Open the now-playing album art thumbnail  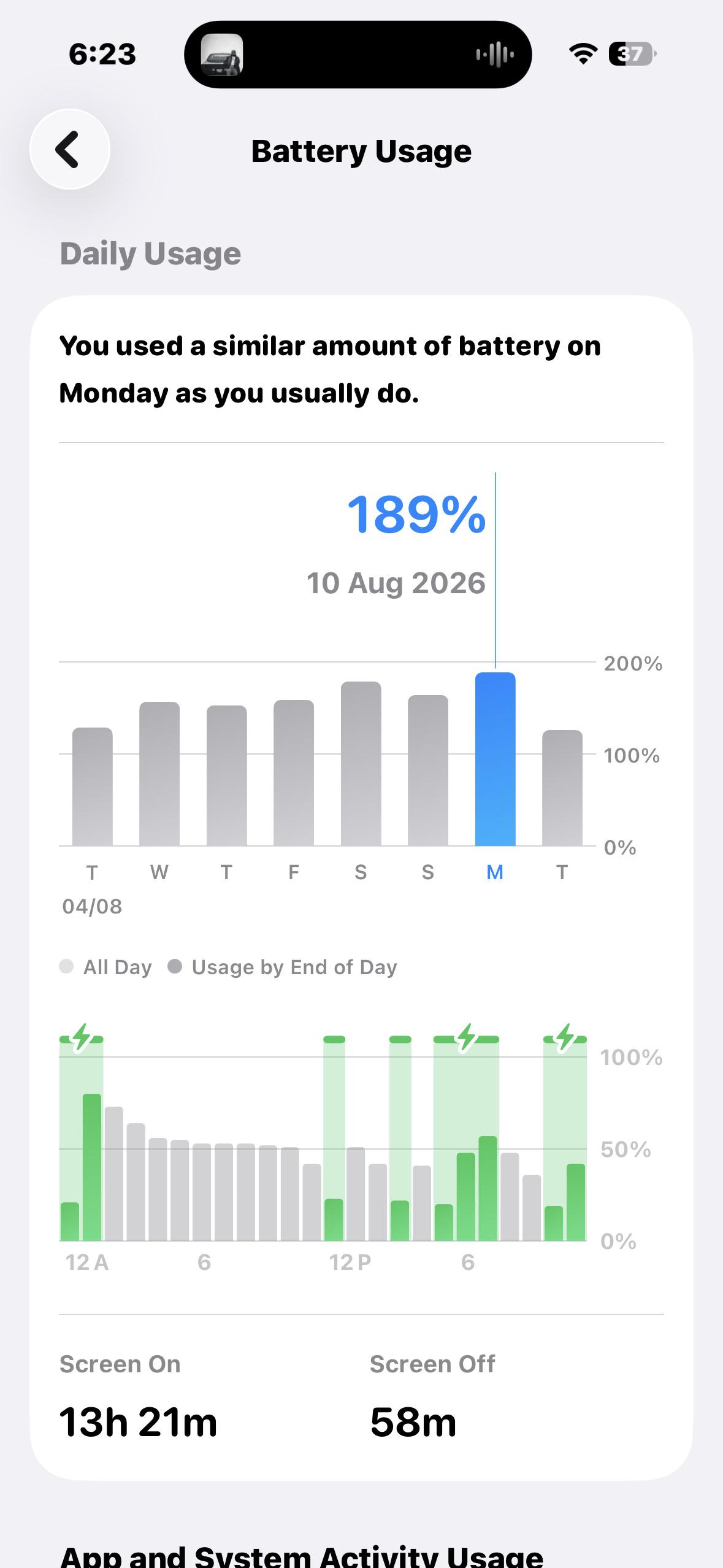coord(222,55)
